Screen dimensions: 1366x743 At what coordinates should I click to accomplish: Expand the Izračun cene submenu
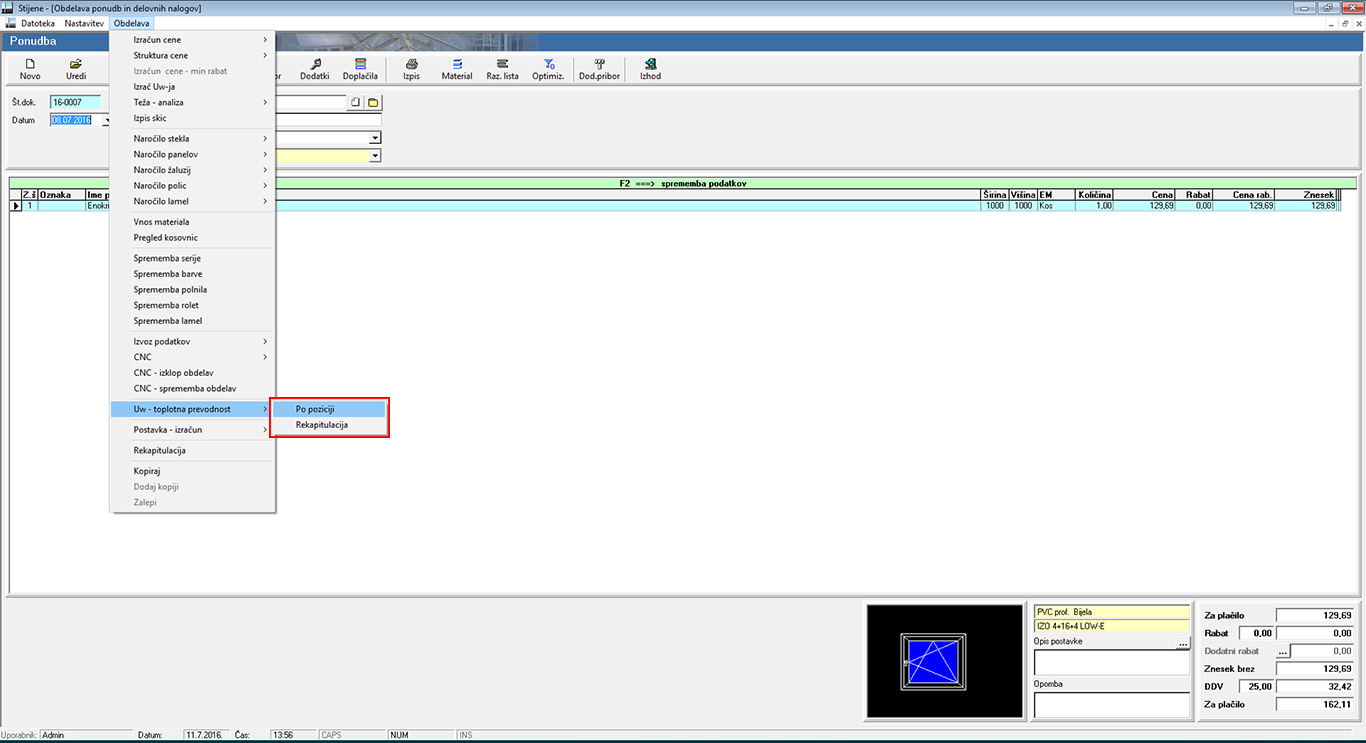(x=192, y=40)
